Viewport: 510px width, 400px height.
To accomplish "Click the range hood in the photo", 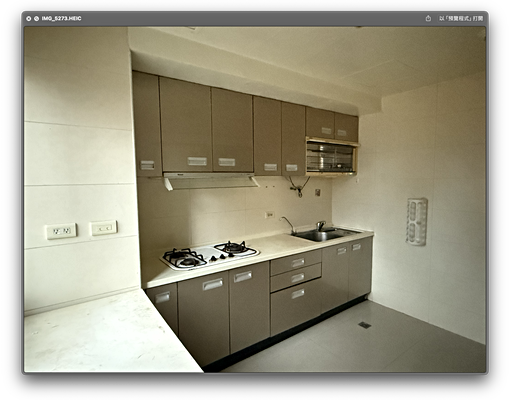I will [x=210, y=181].
